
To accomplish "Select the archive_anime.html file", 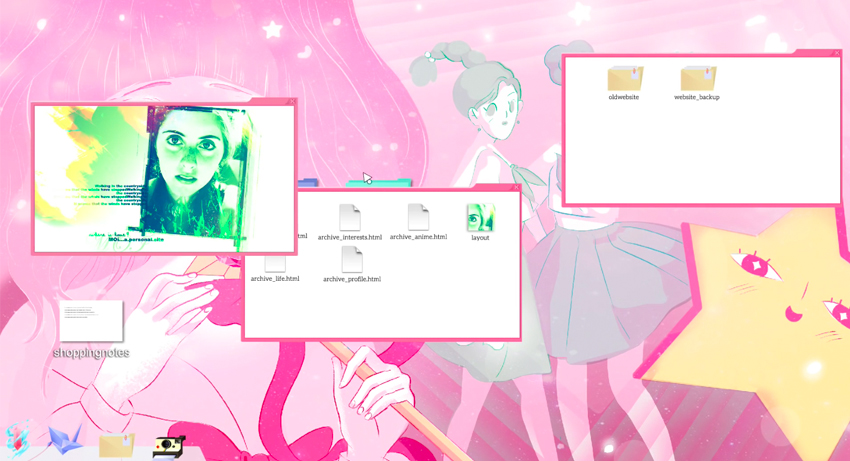I will click(418, 217).
